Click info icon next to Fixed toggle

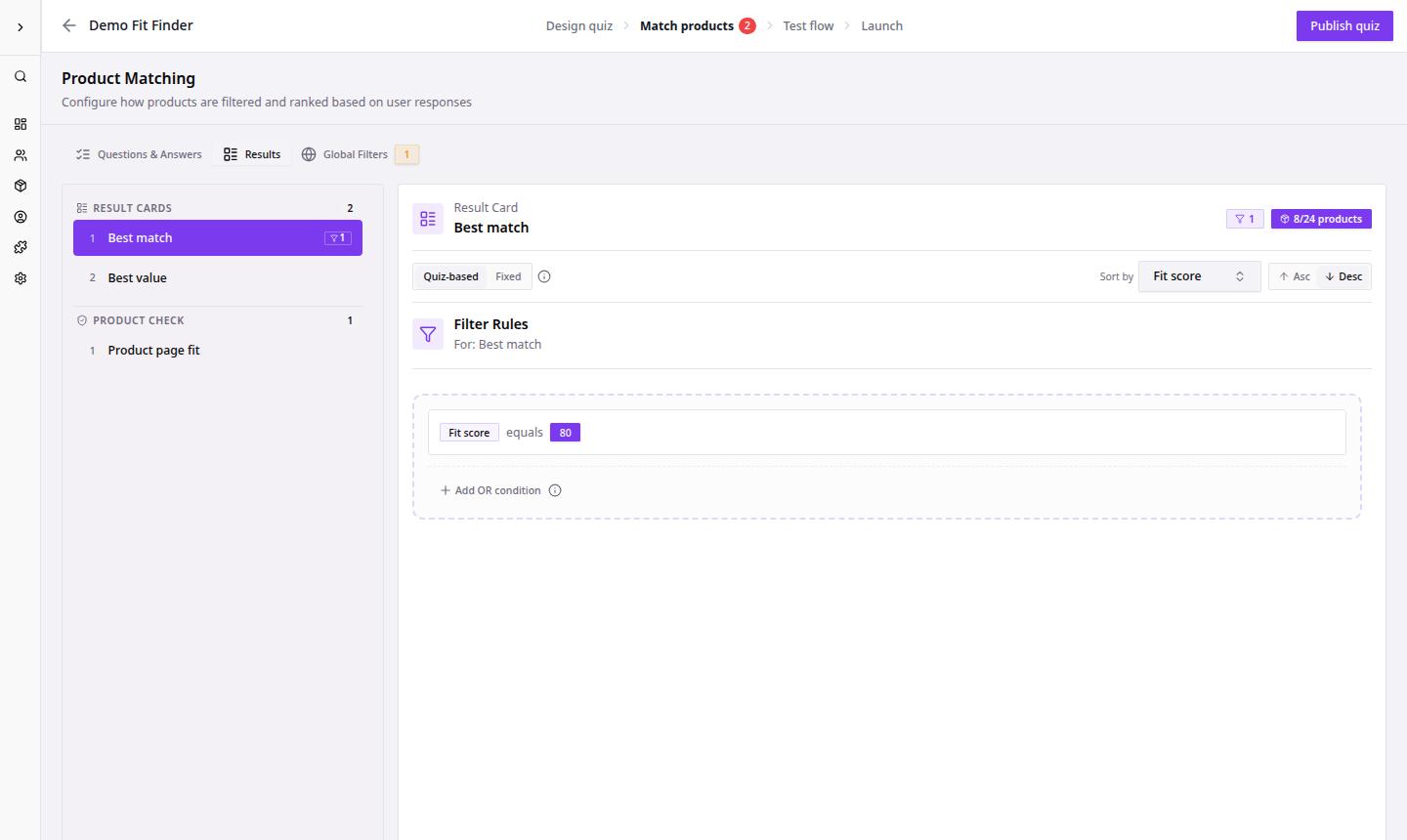(x=544, y=276)
